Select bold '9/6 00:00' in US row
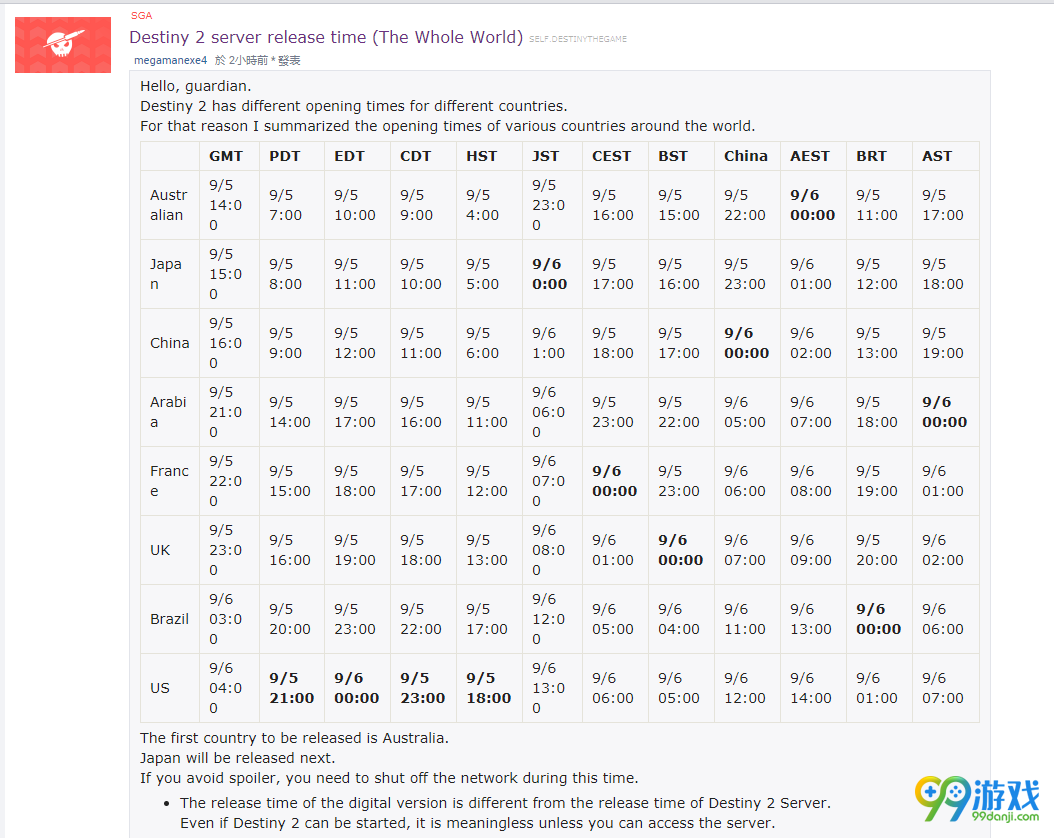 tap(357, 688)
